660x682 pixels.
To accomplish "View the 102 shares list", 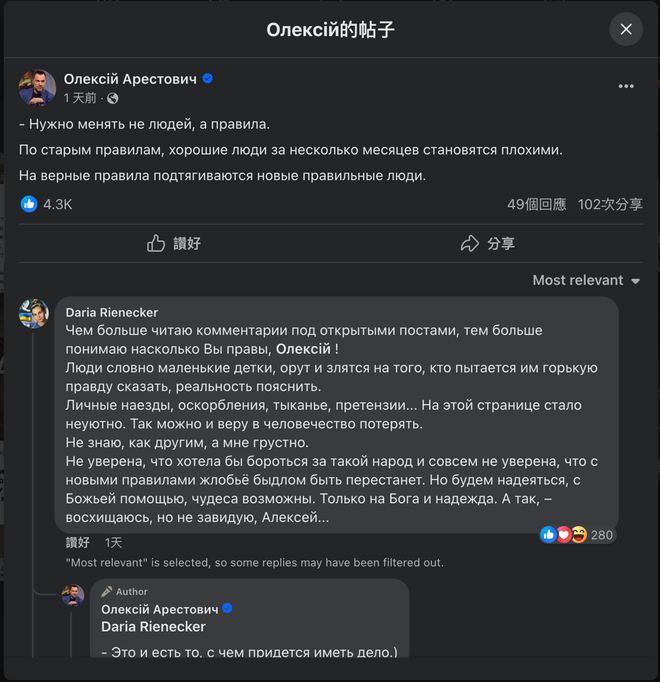I will point(610,204).
